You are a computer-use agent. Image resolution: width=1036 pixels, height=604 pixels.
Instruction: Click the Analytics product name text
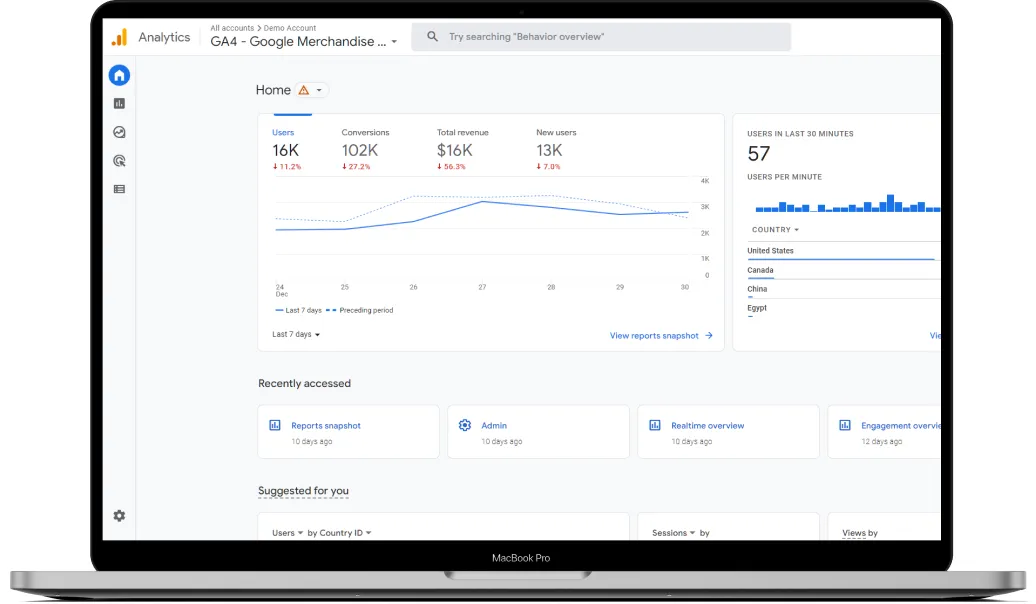pos(164,37)
